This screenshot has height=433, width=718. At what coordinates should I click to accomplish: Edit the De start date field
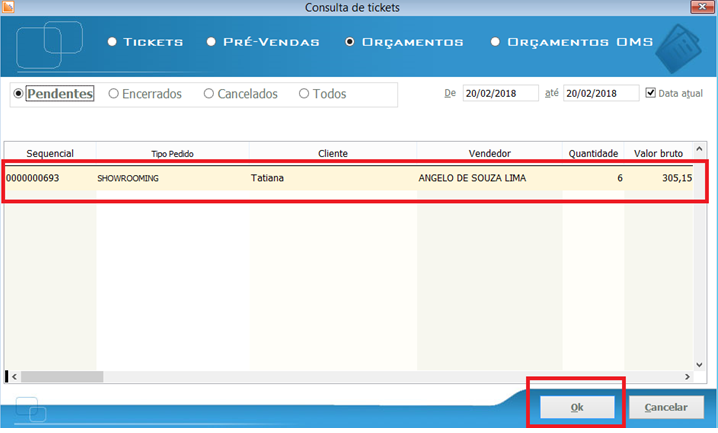500,93
